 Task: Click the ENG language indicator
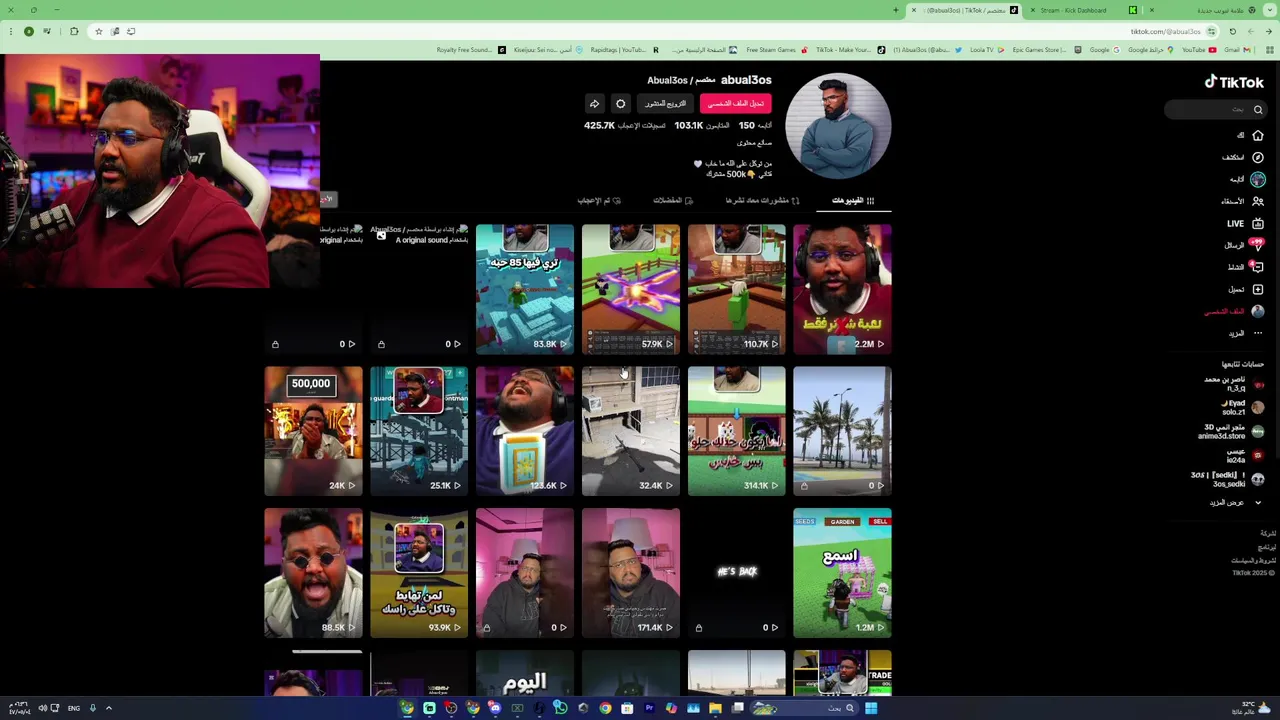(73, 708)
